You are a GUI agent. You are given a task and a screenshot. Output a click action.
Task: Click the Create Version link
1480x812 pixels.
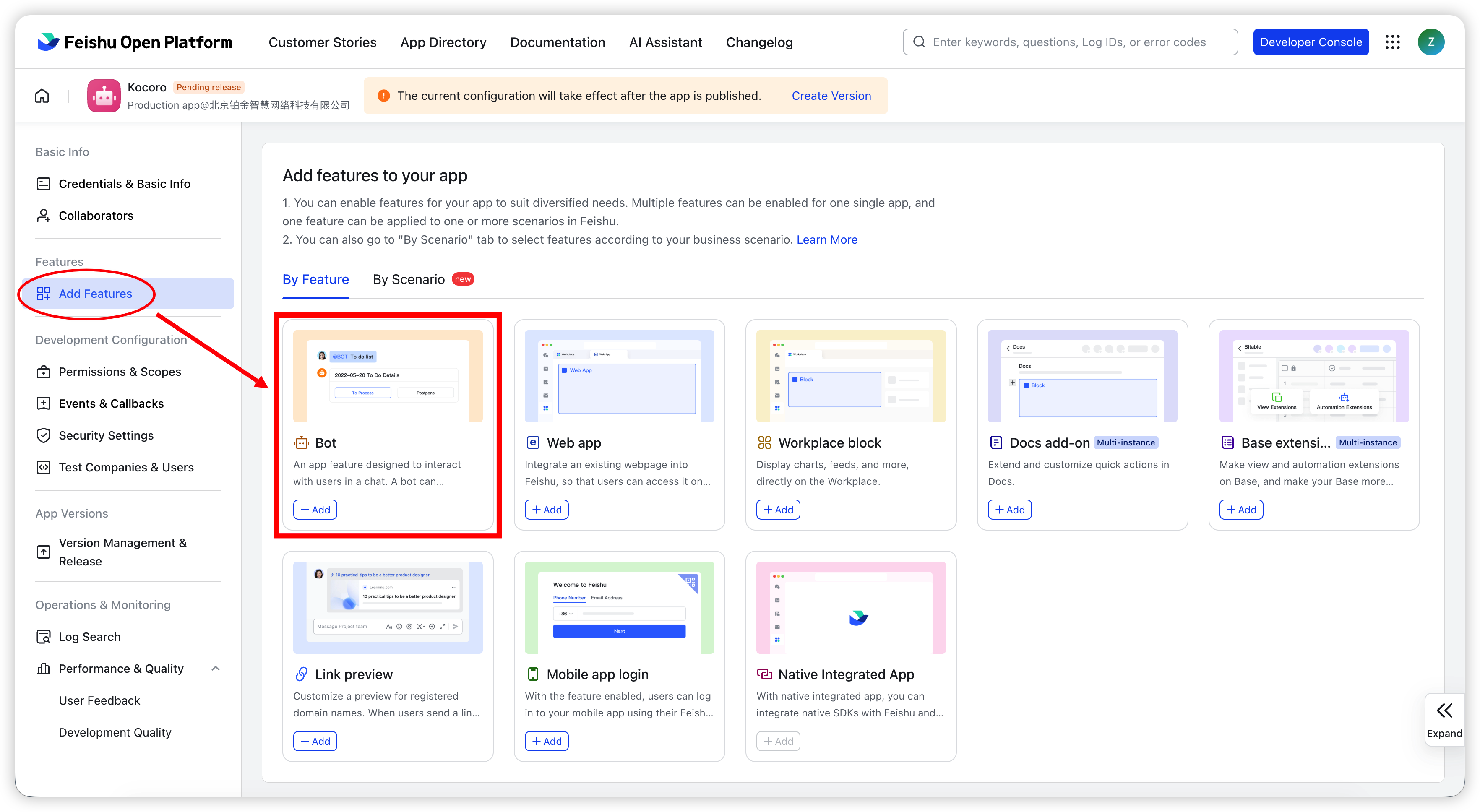pyautogui.click(x=831, y=95)
